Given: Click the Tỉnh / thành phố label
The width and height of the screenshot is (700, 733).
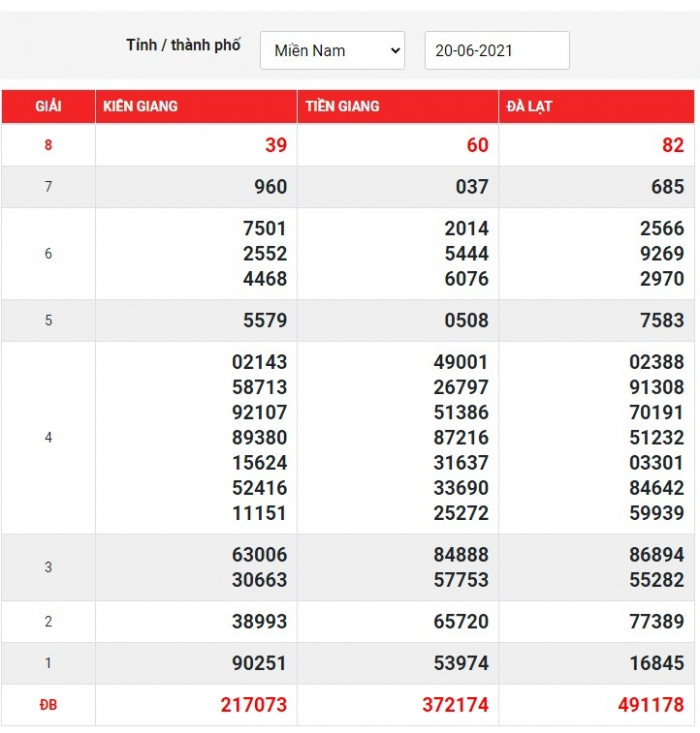Looking at the screenshot, I should pyautogui.click(x=184, y=45).
